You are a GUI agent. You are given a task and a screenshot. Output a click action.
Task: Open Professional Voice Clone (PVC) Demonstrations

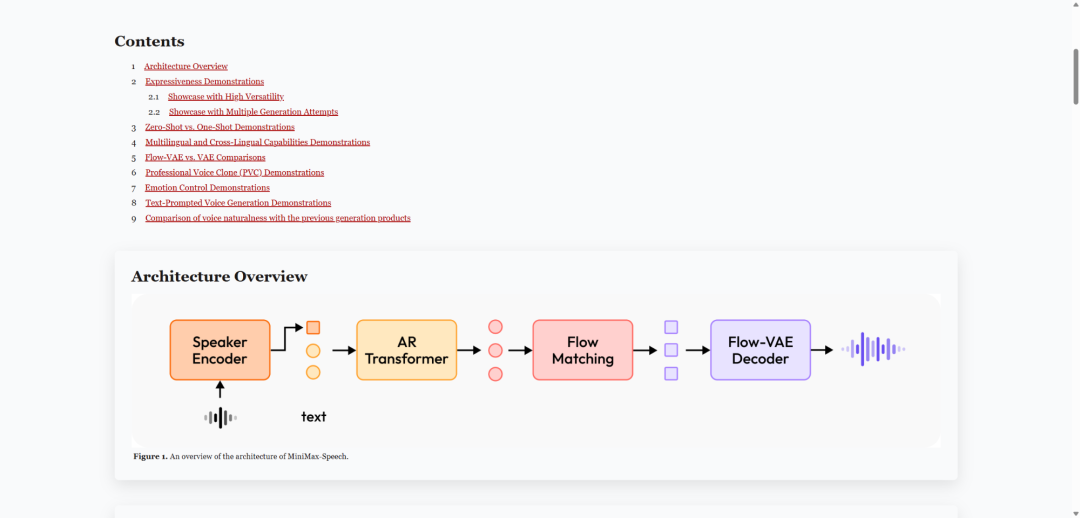(235, 173)
